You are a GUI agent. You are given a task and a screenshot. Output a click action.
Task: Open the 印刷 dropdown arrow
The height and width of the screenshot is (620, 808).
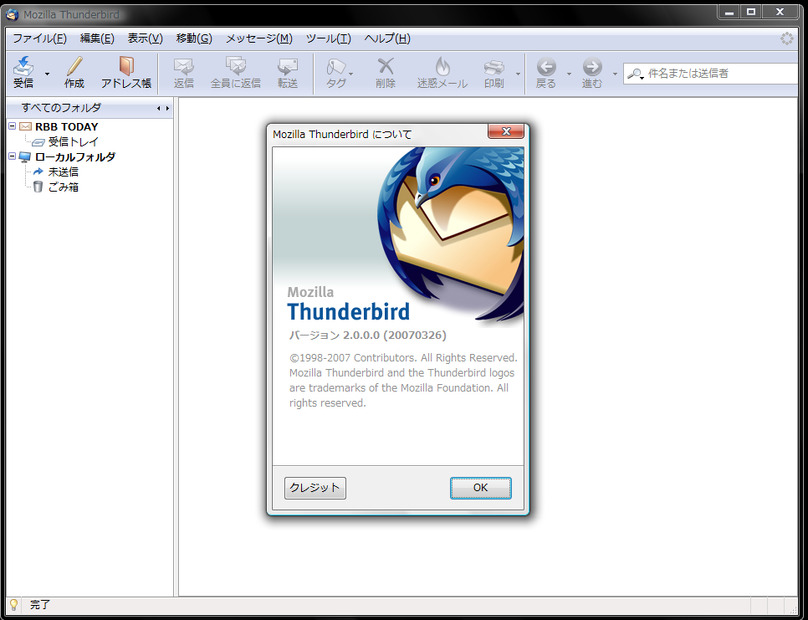point(518,74)
